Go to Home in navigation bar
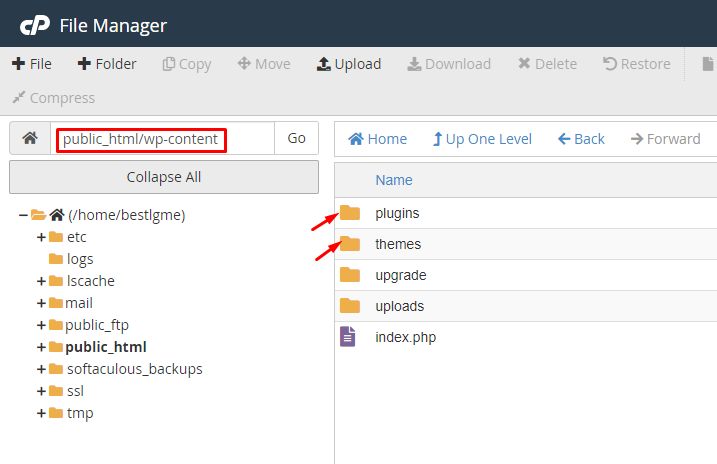This screenshot has height=464, width=717. 377,139
